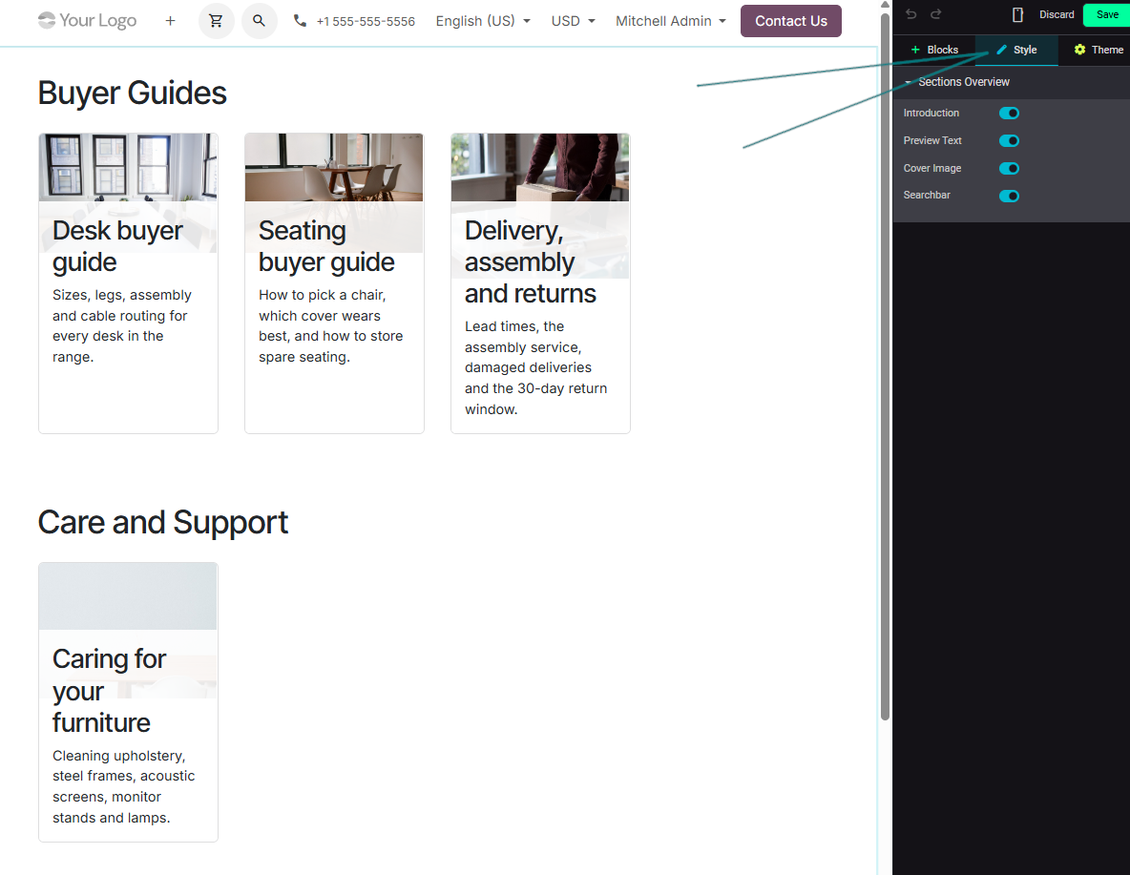Click the Caring for furniture cover image
The height and width of the screenshot is (875, 1130).
tap(128, 596)
